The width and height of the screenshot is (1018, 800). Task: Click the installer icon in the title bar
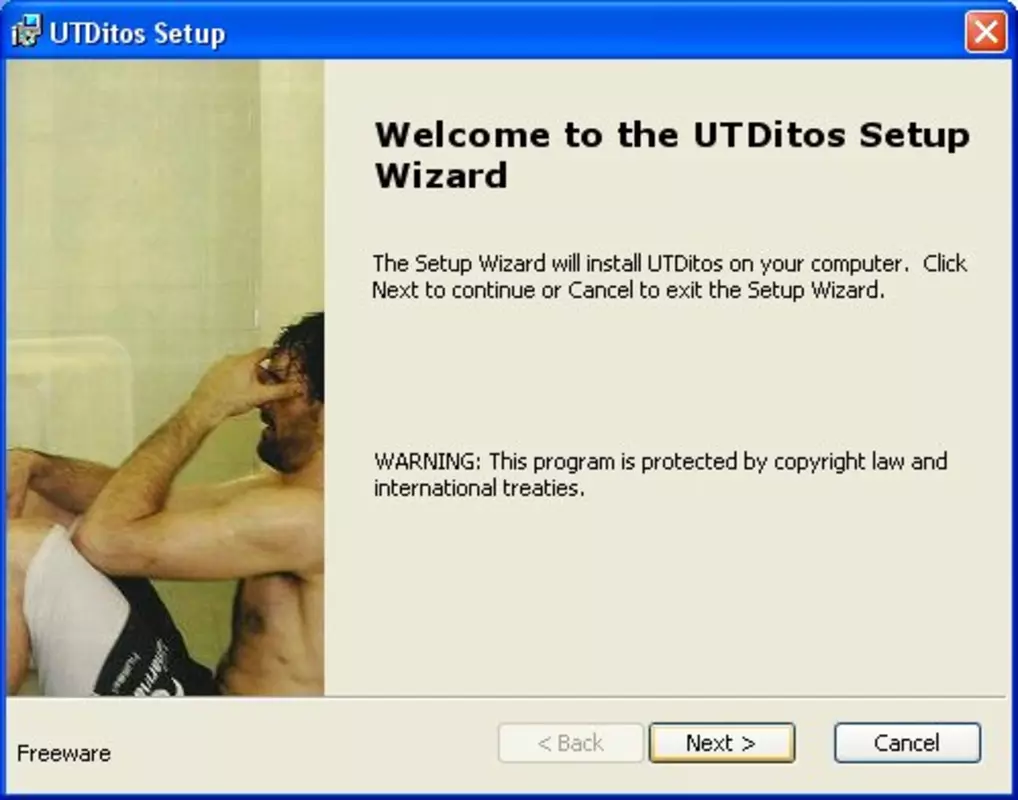pyautogui.click(x=27, y=32)
